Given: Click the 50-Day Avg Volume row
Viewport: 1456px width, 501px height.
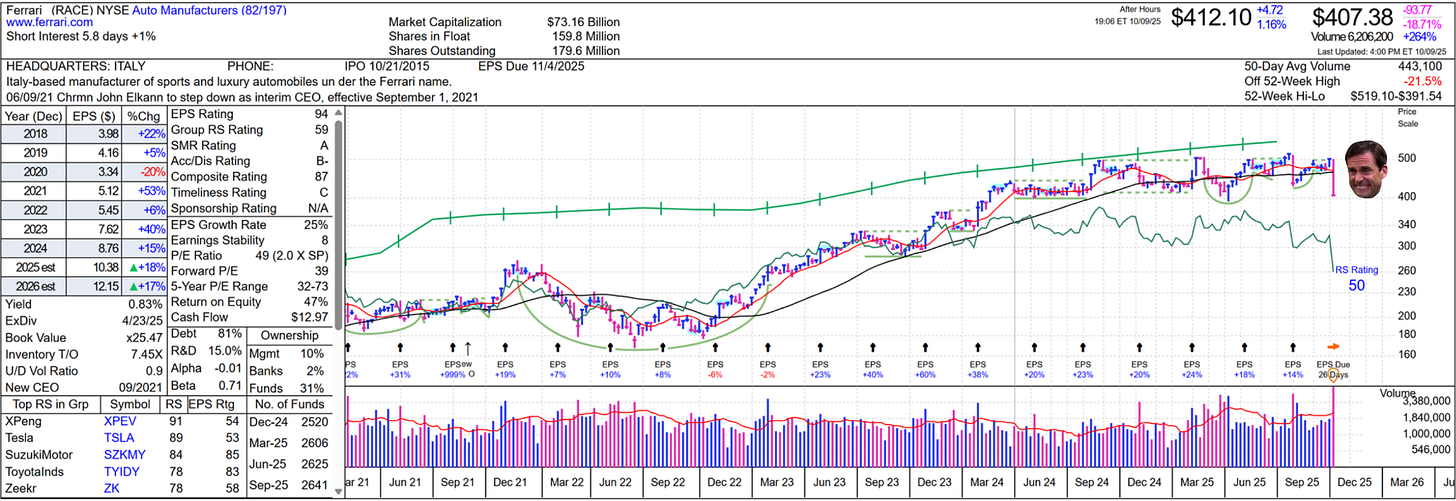Looking at the screenshot, I should coord(1342,65).
